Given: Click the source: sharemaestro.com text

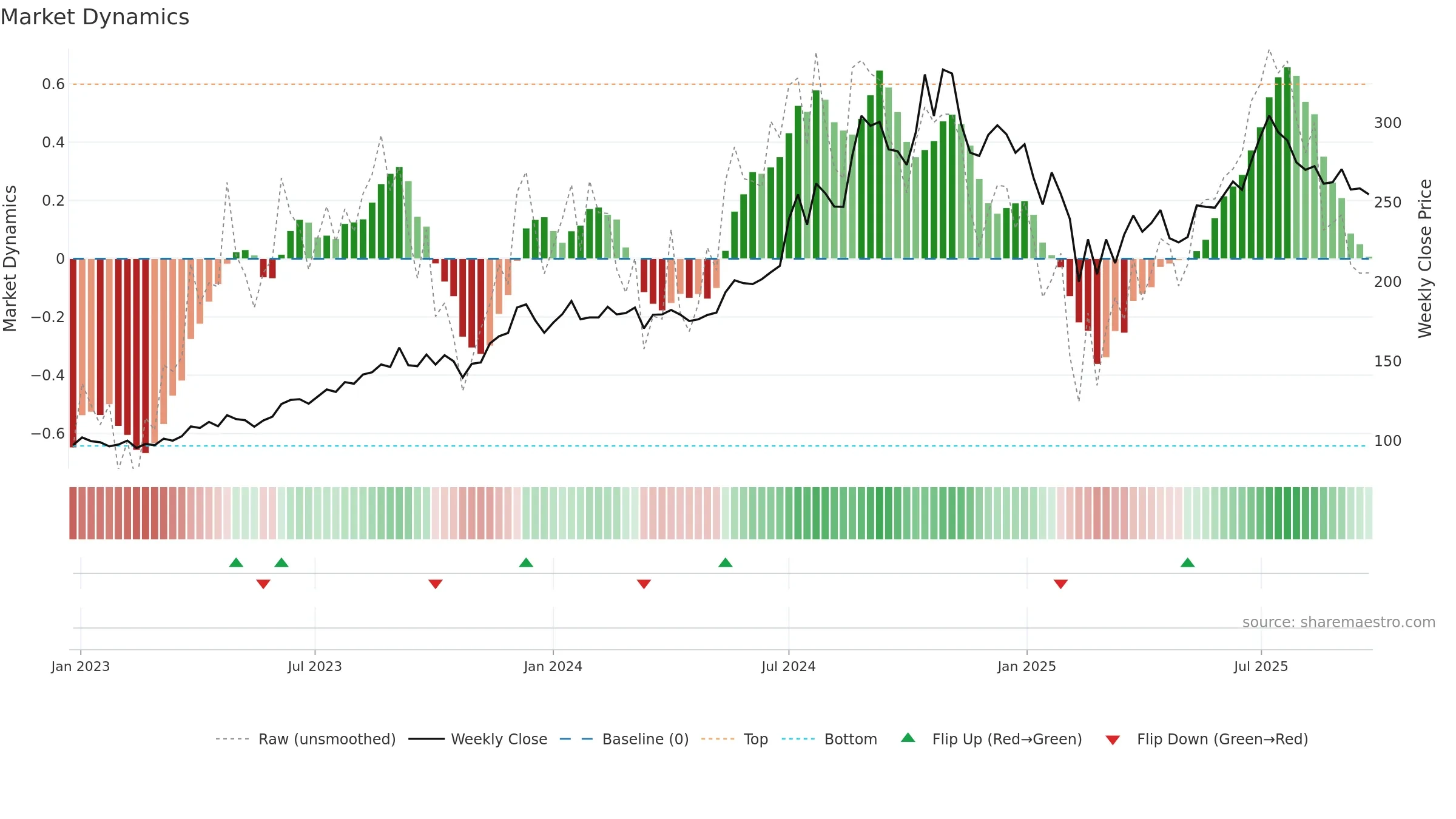Looking at the screenshot, I should pos(1339,622).
